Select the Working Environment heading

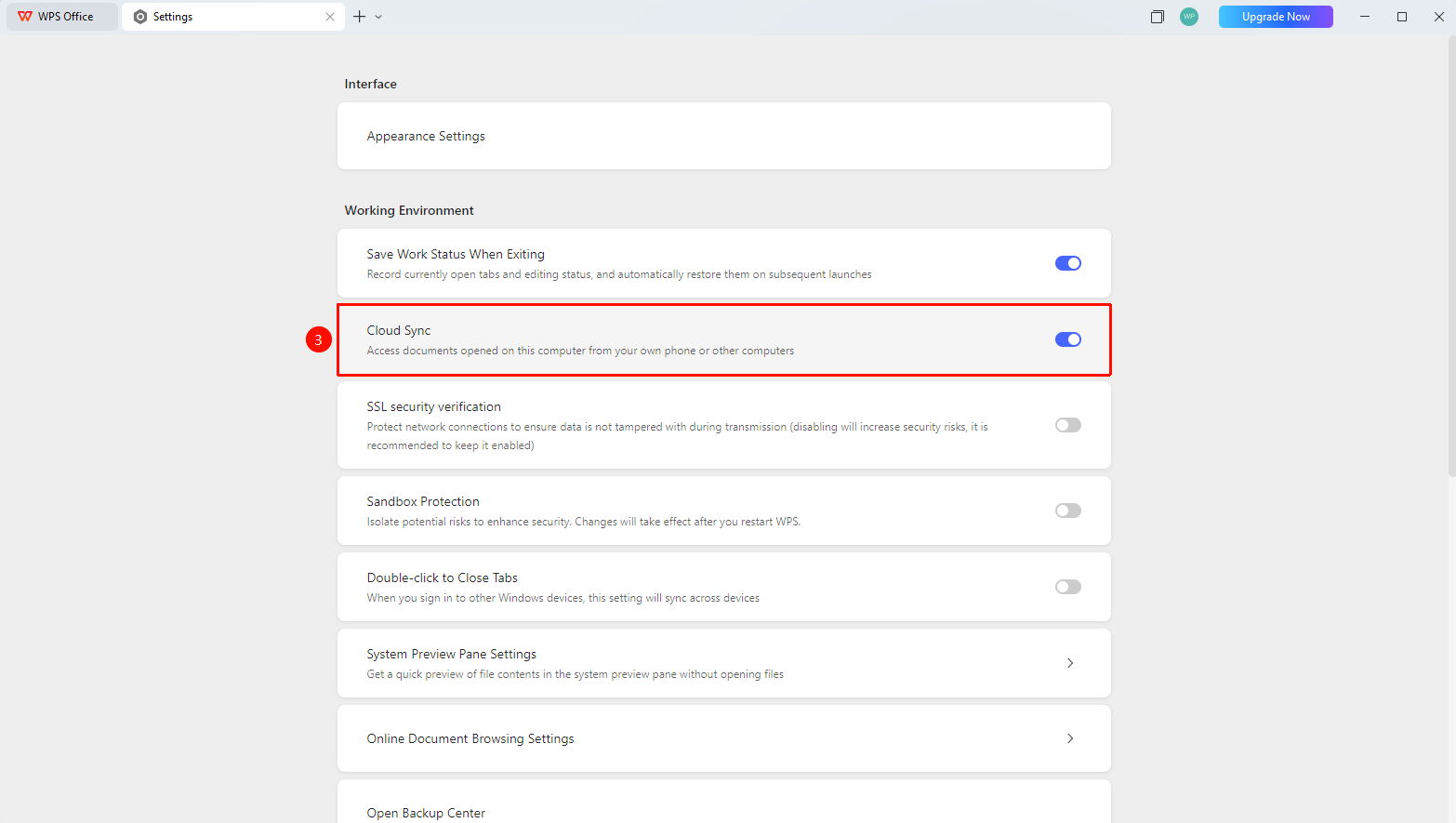click(409, 210)
